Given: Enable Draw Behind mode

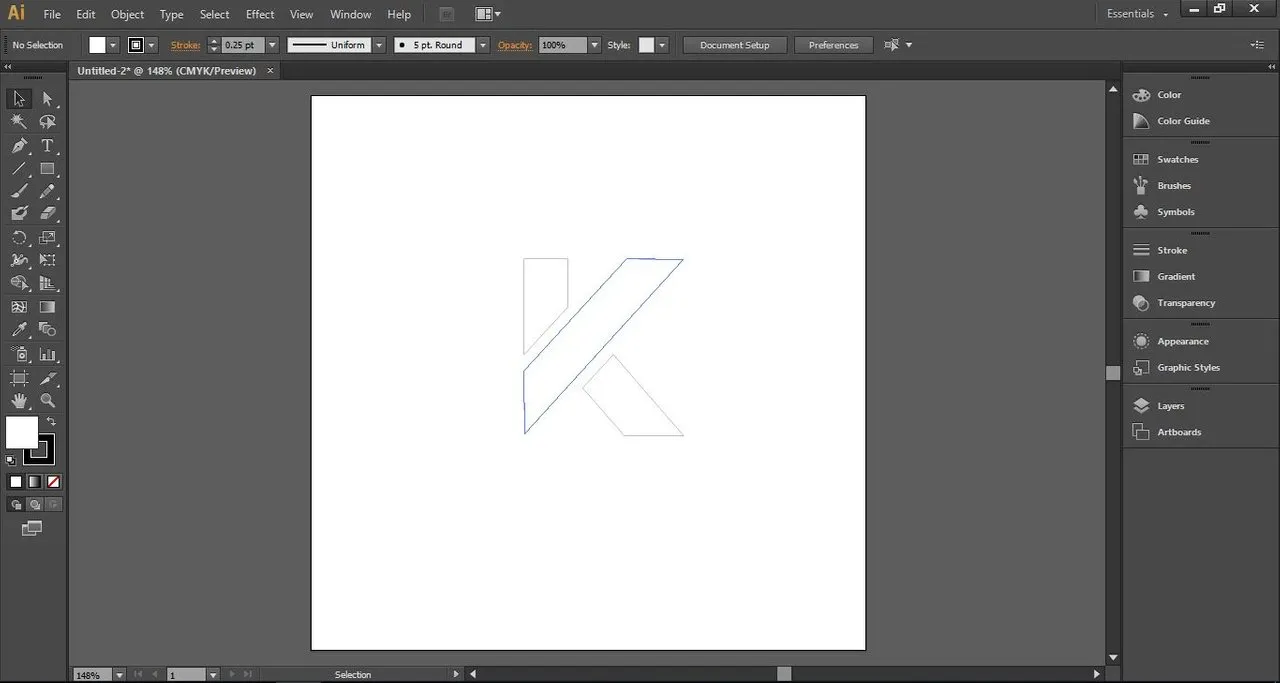Looking at the screenshot, I should click(35, 505).
